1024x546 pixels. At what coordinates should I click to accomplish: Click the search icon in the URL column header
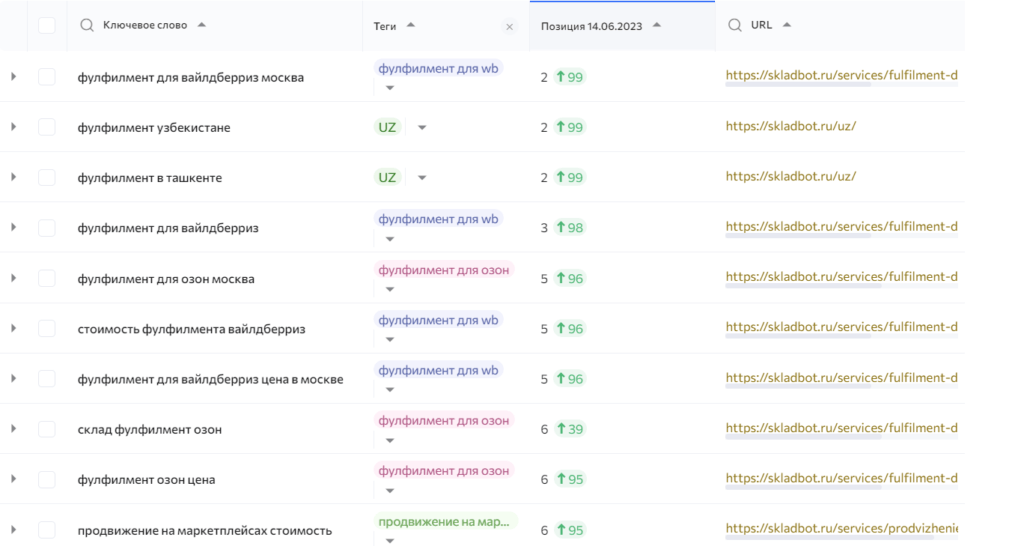pos(735,25)
